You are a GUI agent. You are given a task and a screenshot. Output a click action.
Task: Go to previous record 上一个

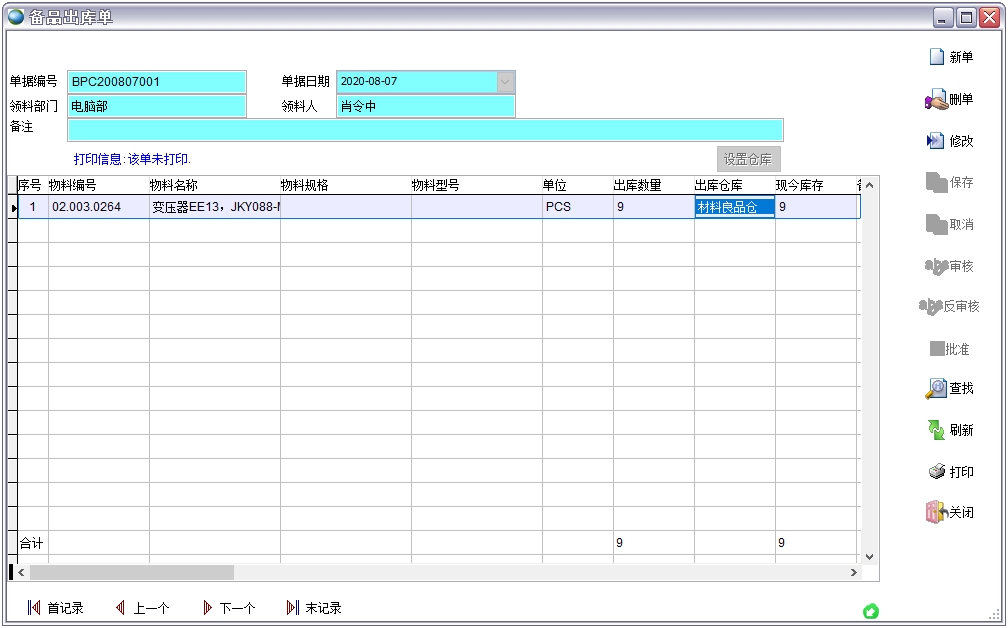[121, 608]
